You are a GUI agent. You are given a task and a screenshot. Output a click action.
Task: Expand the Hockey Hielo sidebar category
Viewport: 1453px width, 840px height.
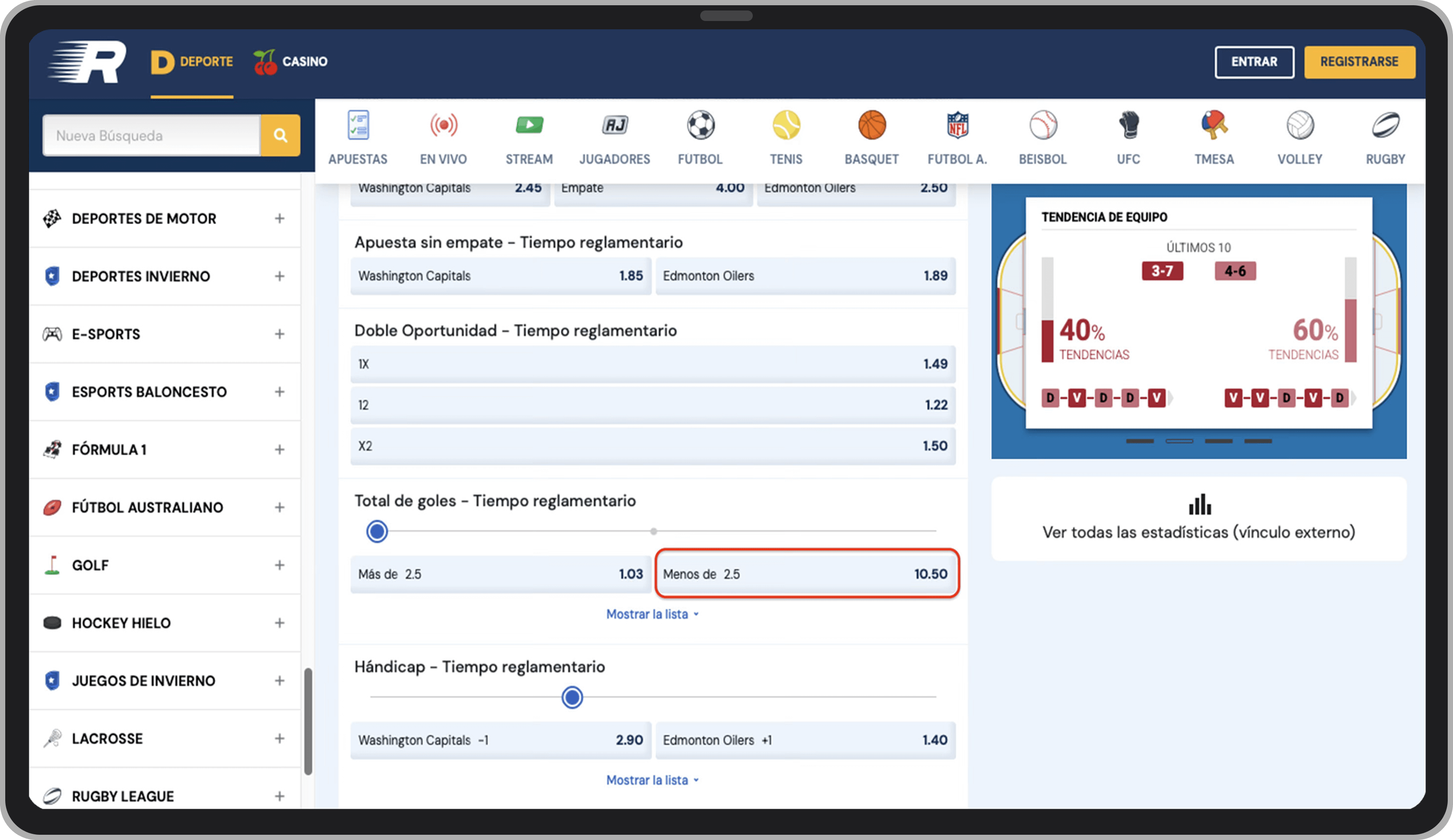[x=279, y=623]
